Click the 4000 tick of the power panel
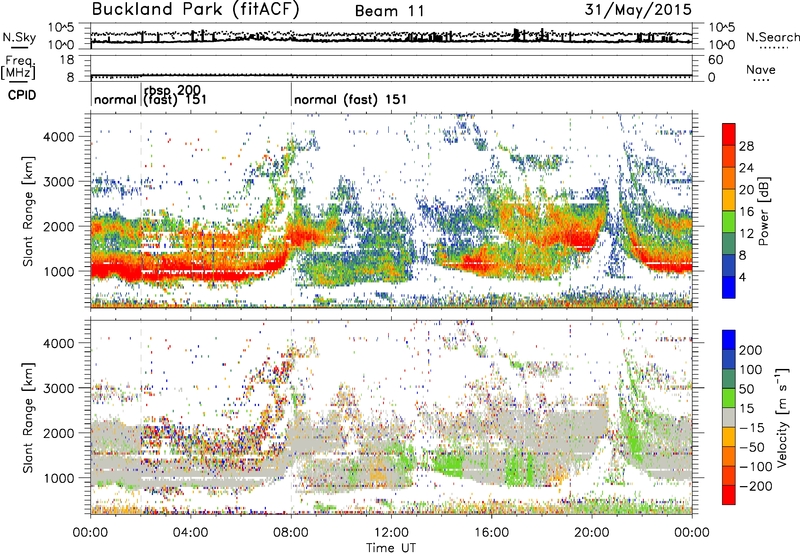Image resolution: width=800 pixels, height=554 pixels. (x=58, y=137)
